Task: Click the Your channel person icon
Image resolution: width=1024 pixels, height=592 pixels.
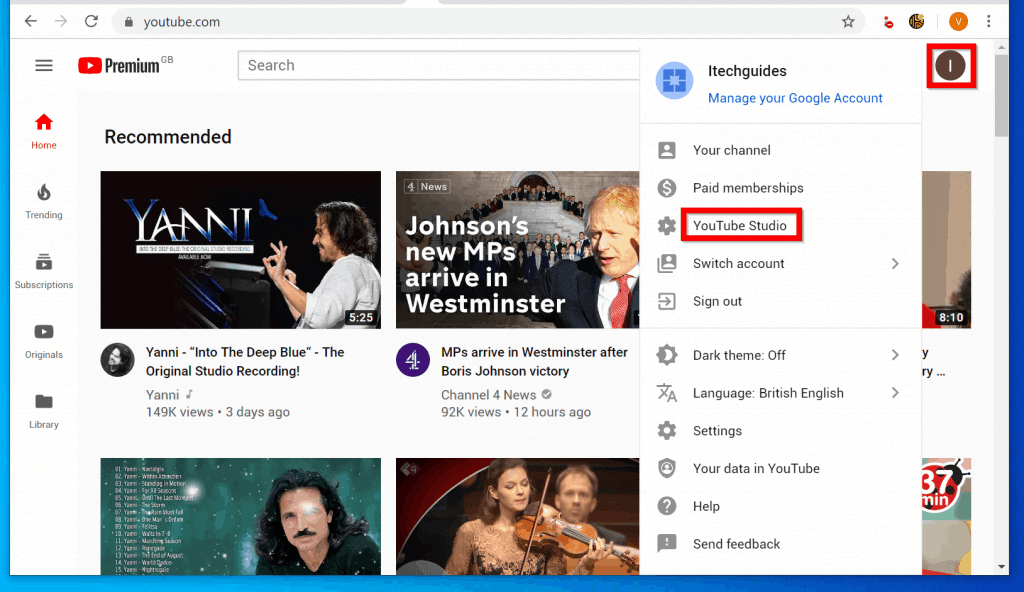Action: click(x=667, y=150)
